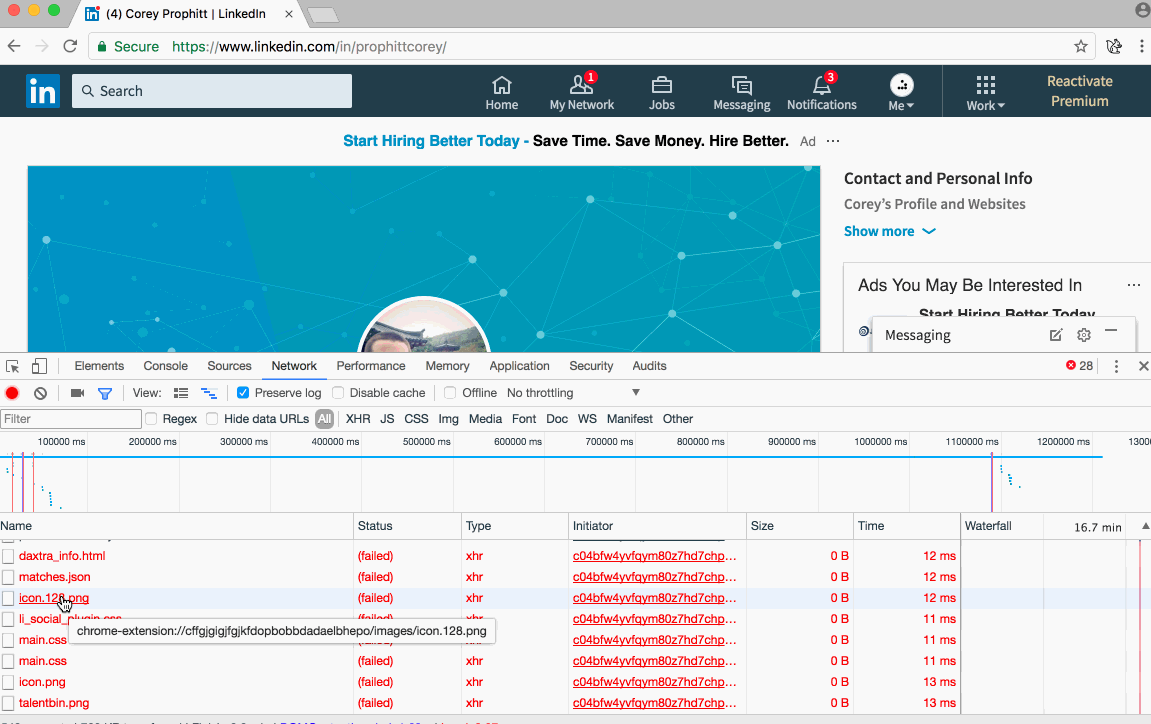
Task: Stop recording the network log
Action: (x=12, y=393)
